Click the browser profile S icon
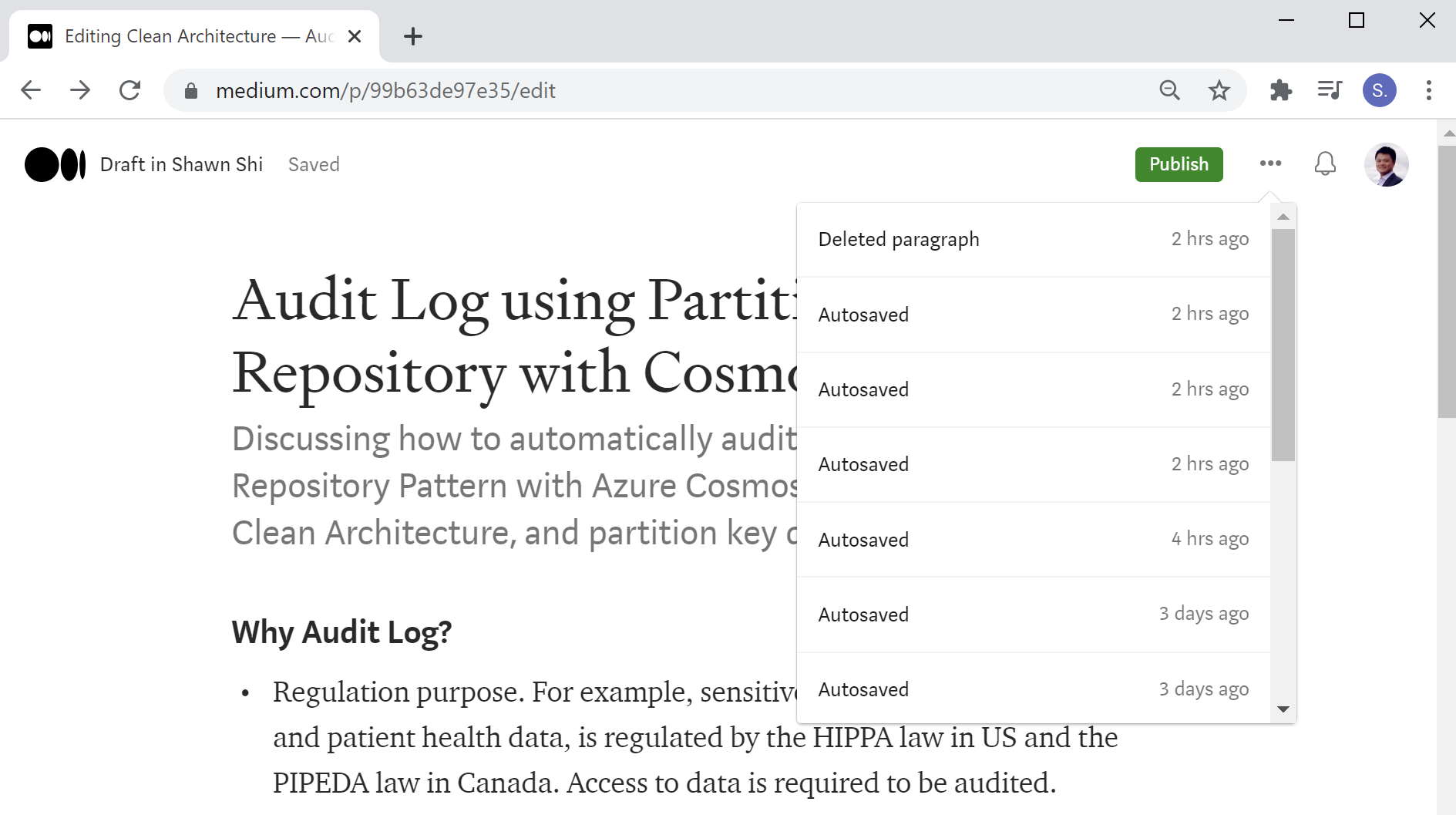The width and height of the screenshot is (1456, 815). [1380, 90]
